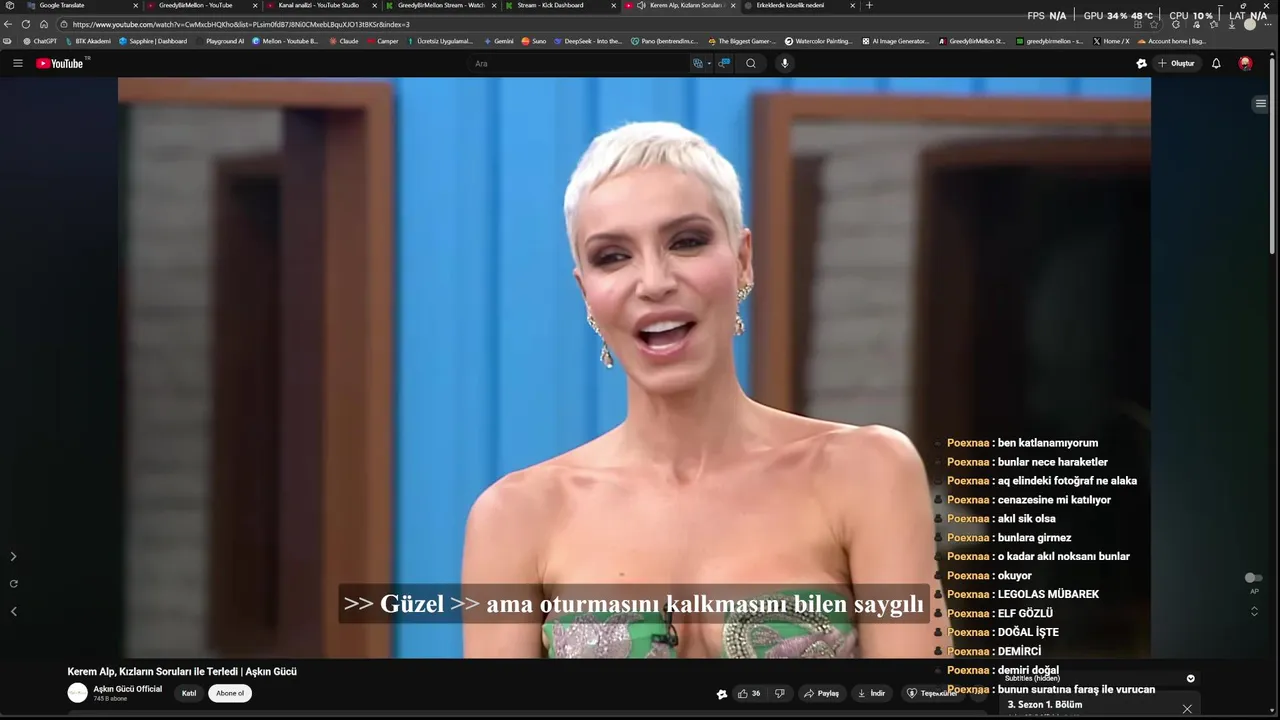Viewport: 1280px width, 720px height.
Task: Click the sparkle icon left of Oluştur
Action: coord(1142,63)
